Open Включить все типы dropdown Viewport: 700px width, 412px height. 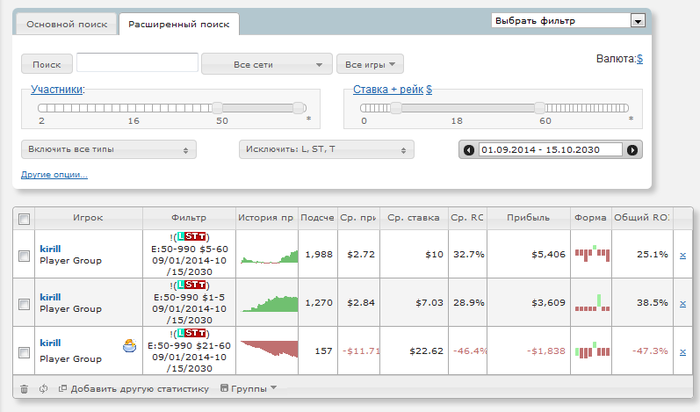click(x=109, y=150)
